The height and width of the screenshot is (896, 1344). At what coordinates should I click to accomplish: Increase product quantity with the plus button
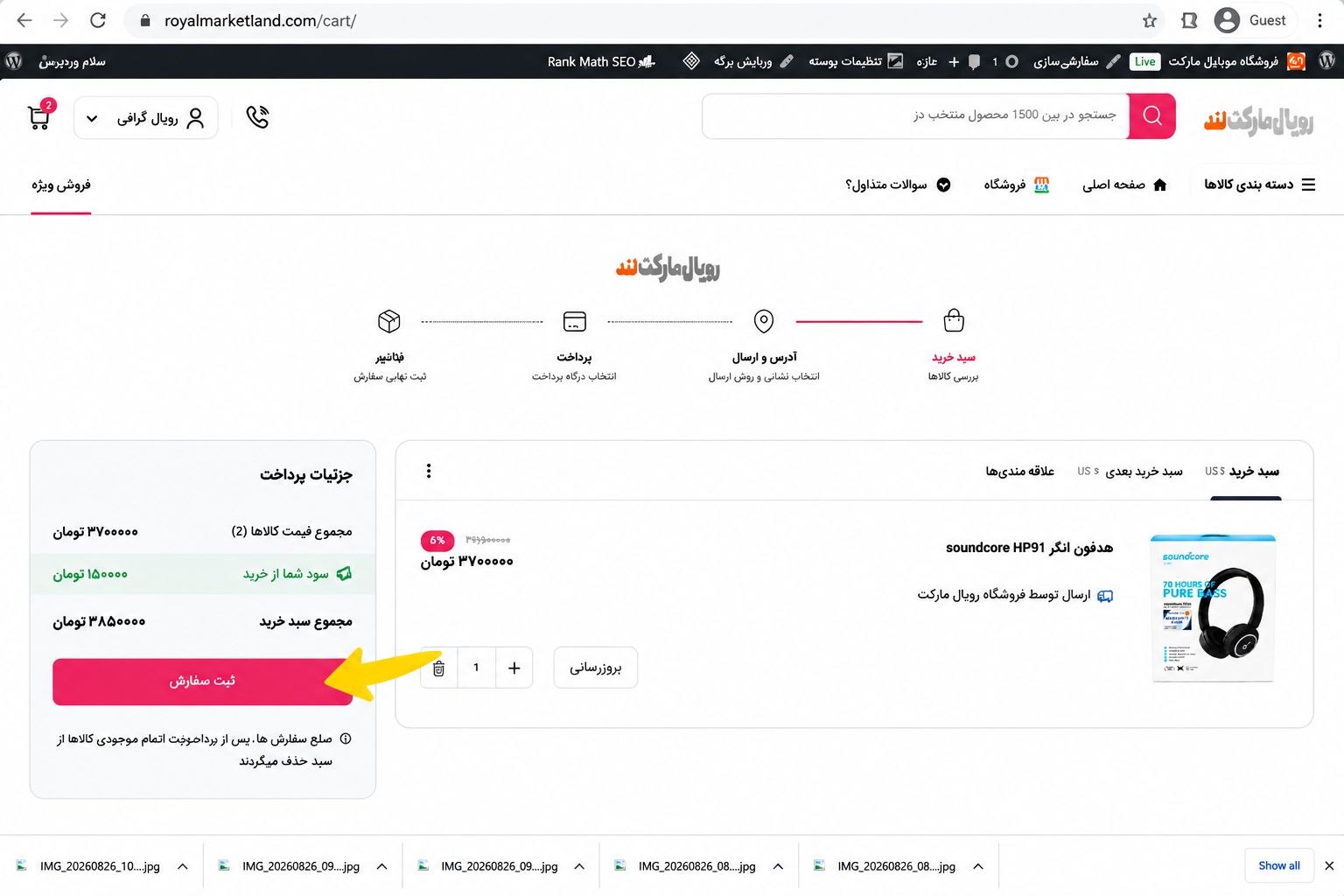[514, 668]
